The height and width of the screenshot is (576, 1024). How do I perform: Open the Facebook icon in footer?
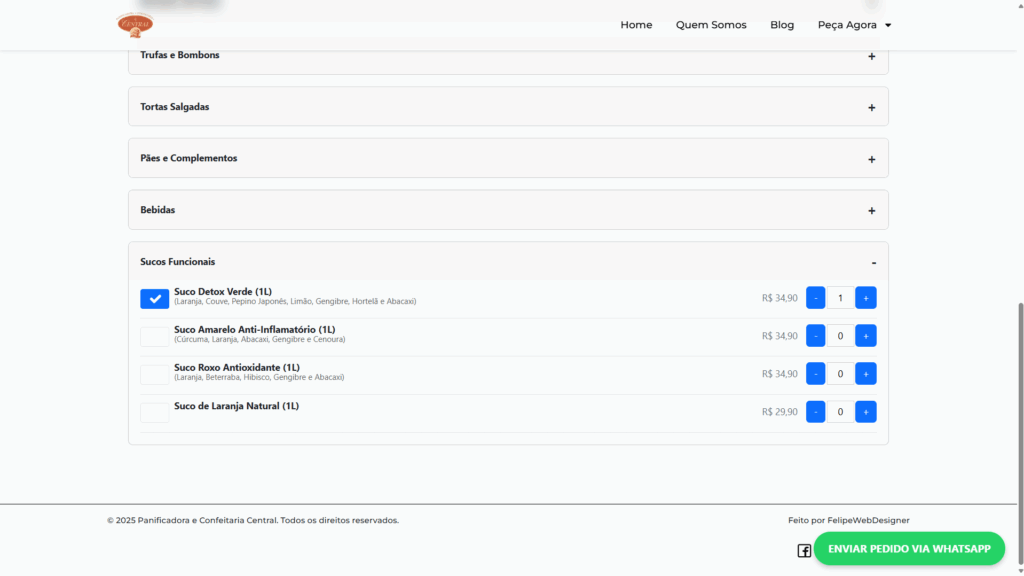coord(804,551)
